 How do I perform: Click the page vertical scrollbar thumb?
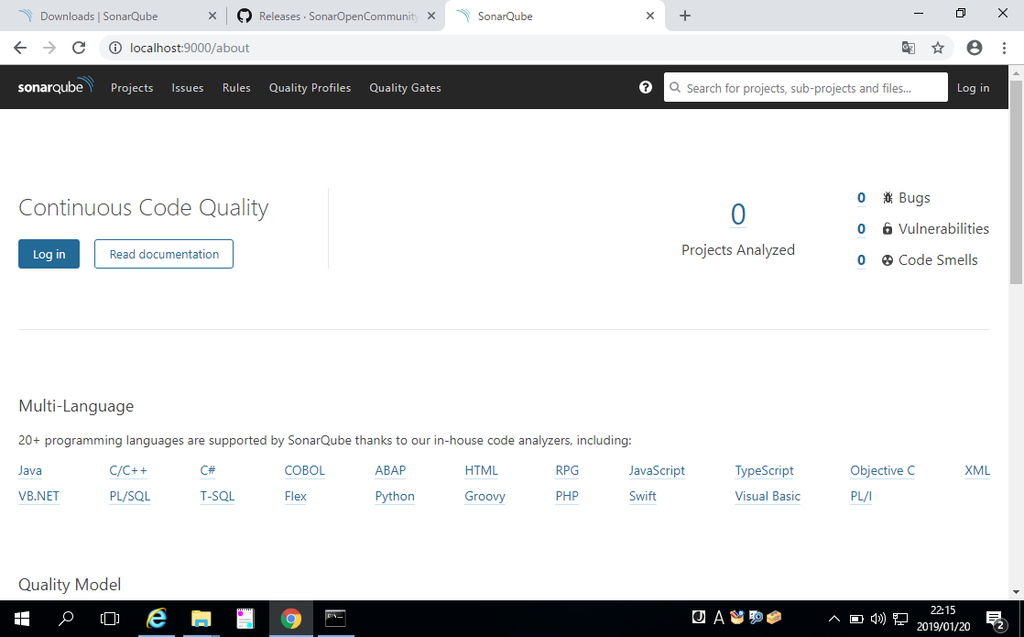pyautogui.click(x=1016, y=182)
